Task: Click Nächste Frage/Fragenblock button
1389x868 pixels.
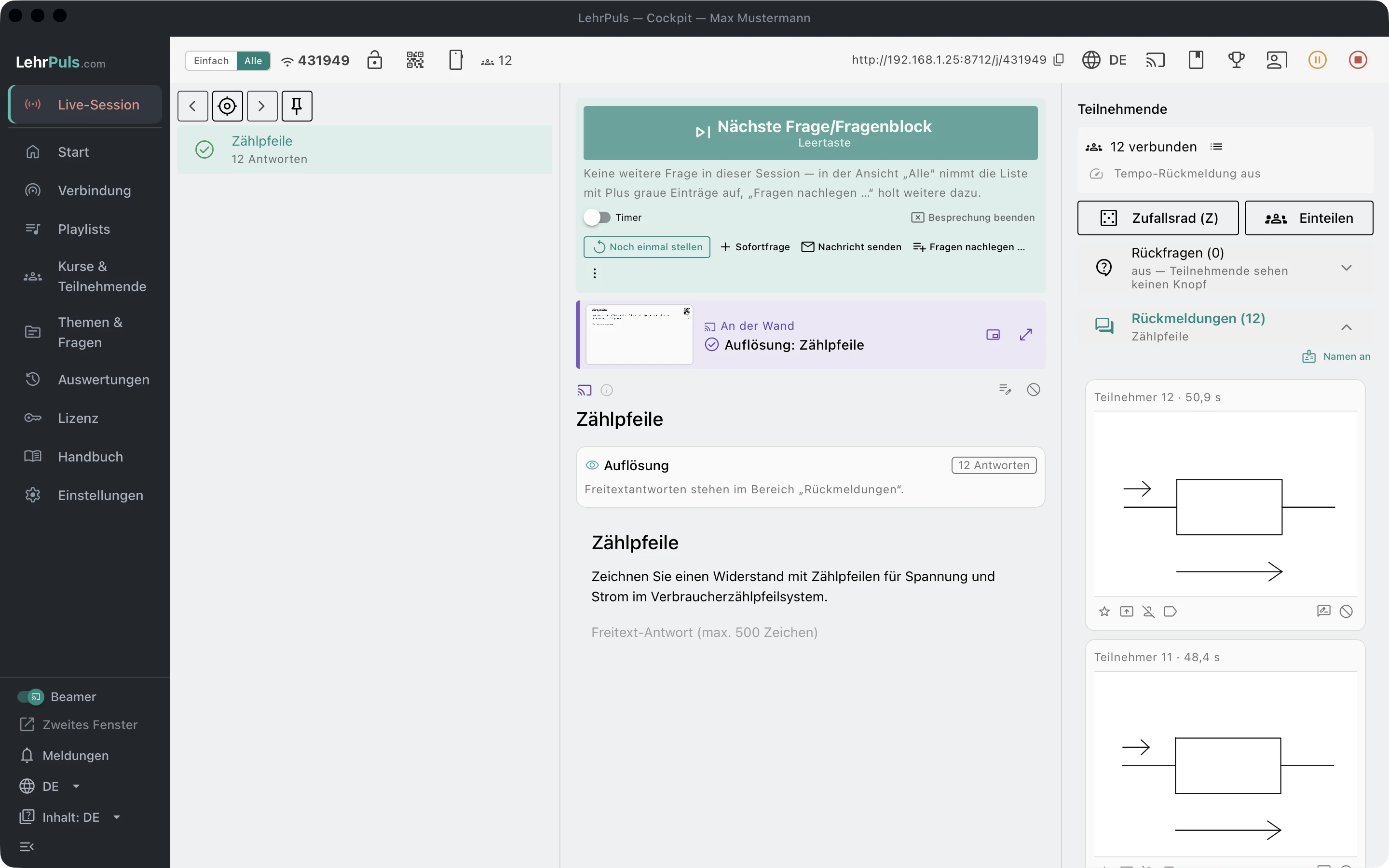Action: coord(810,133)
